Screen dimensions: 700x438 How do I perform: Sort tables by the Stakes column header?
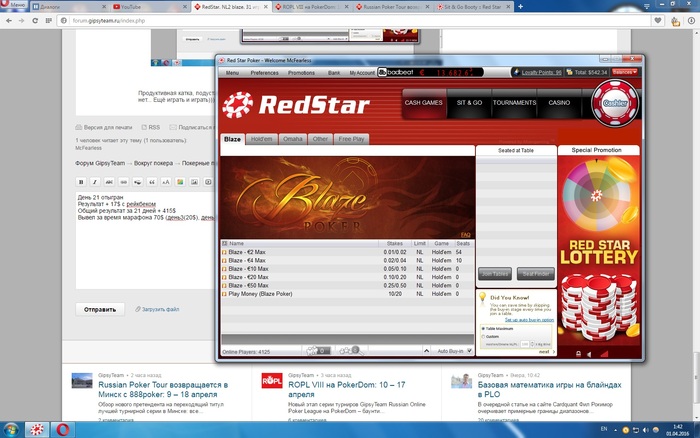[x=395, y=244]
